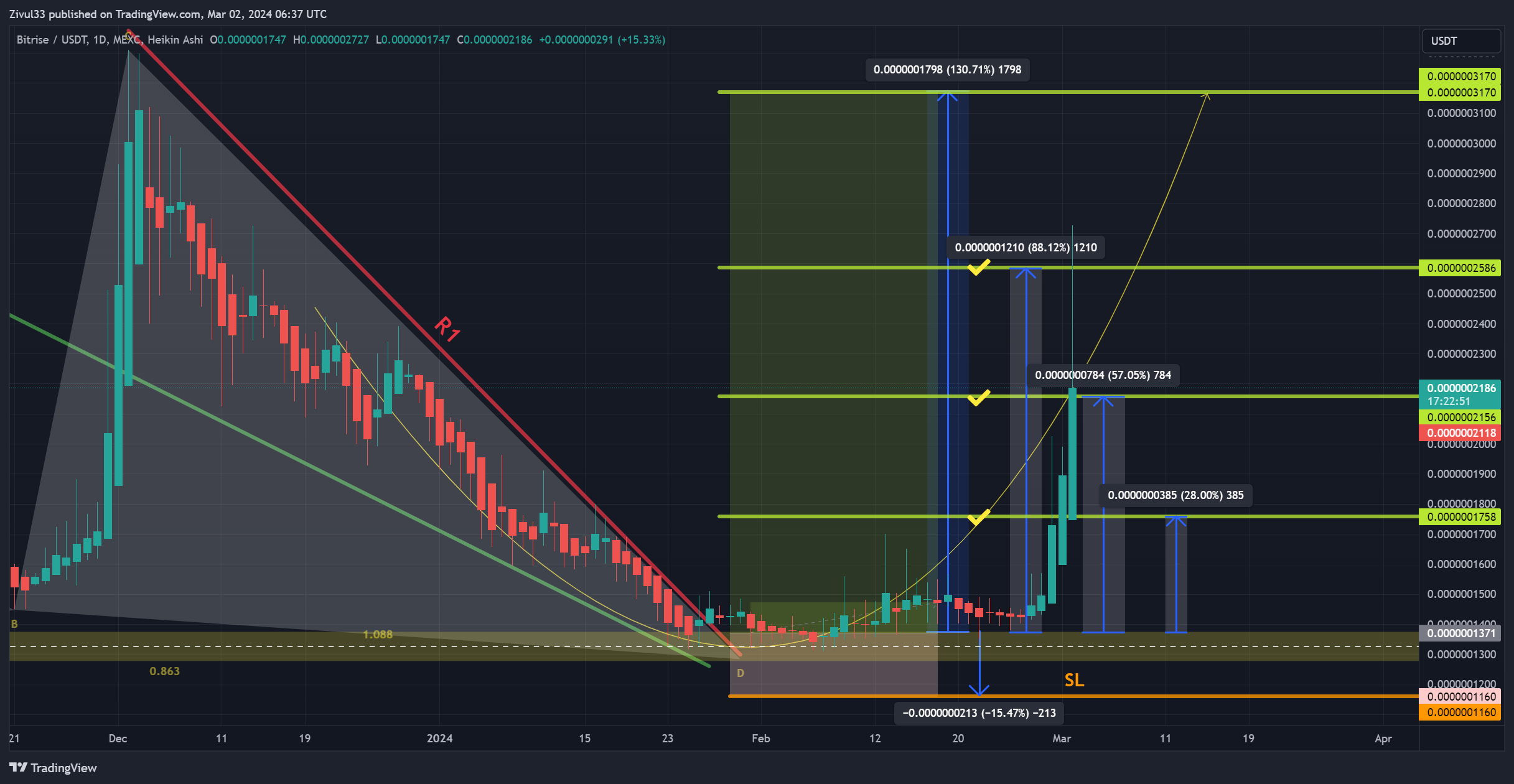The height and width of the screenshot is (784, 1514).
Task: Click the topmost 0.0000003170 green price label
Action: 1460,77
